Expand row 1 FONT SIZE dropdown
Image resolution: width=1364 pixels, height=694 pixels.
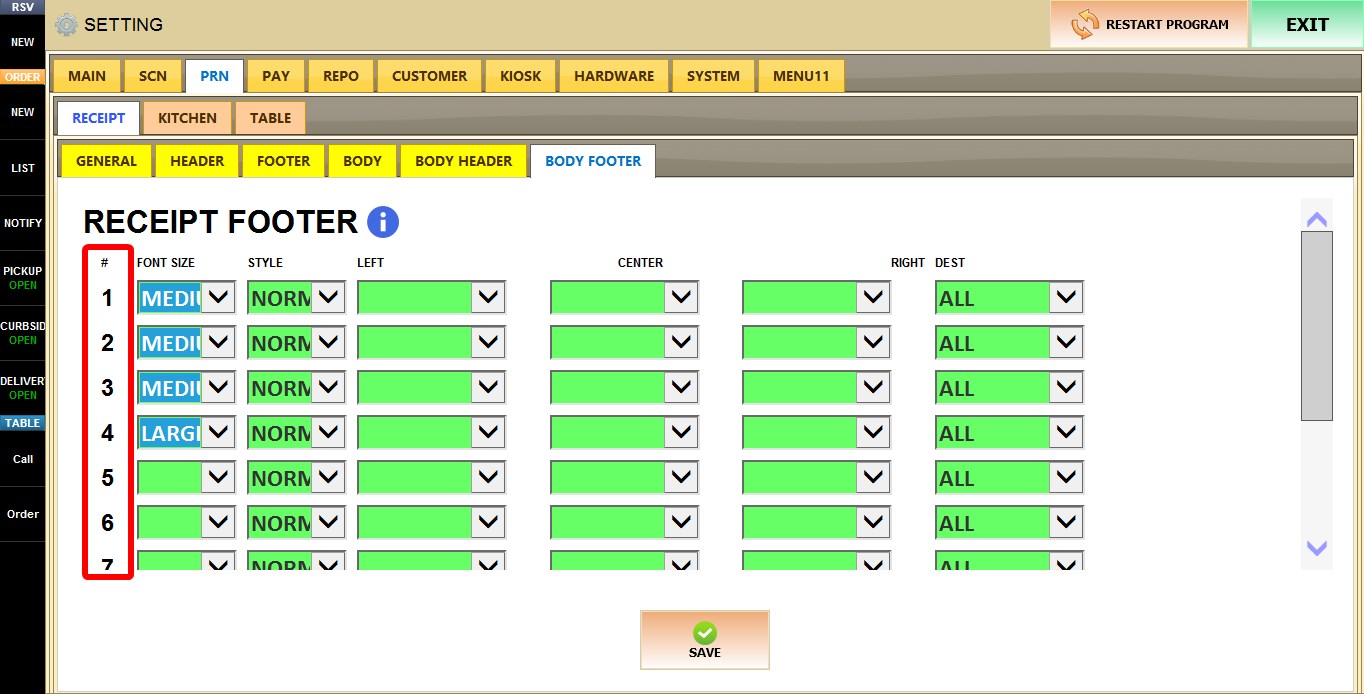219,297
